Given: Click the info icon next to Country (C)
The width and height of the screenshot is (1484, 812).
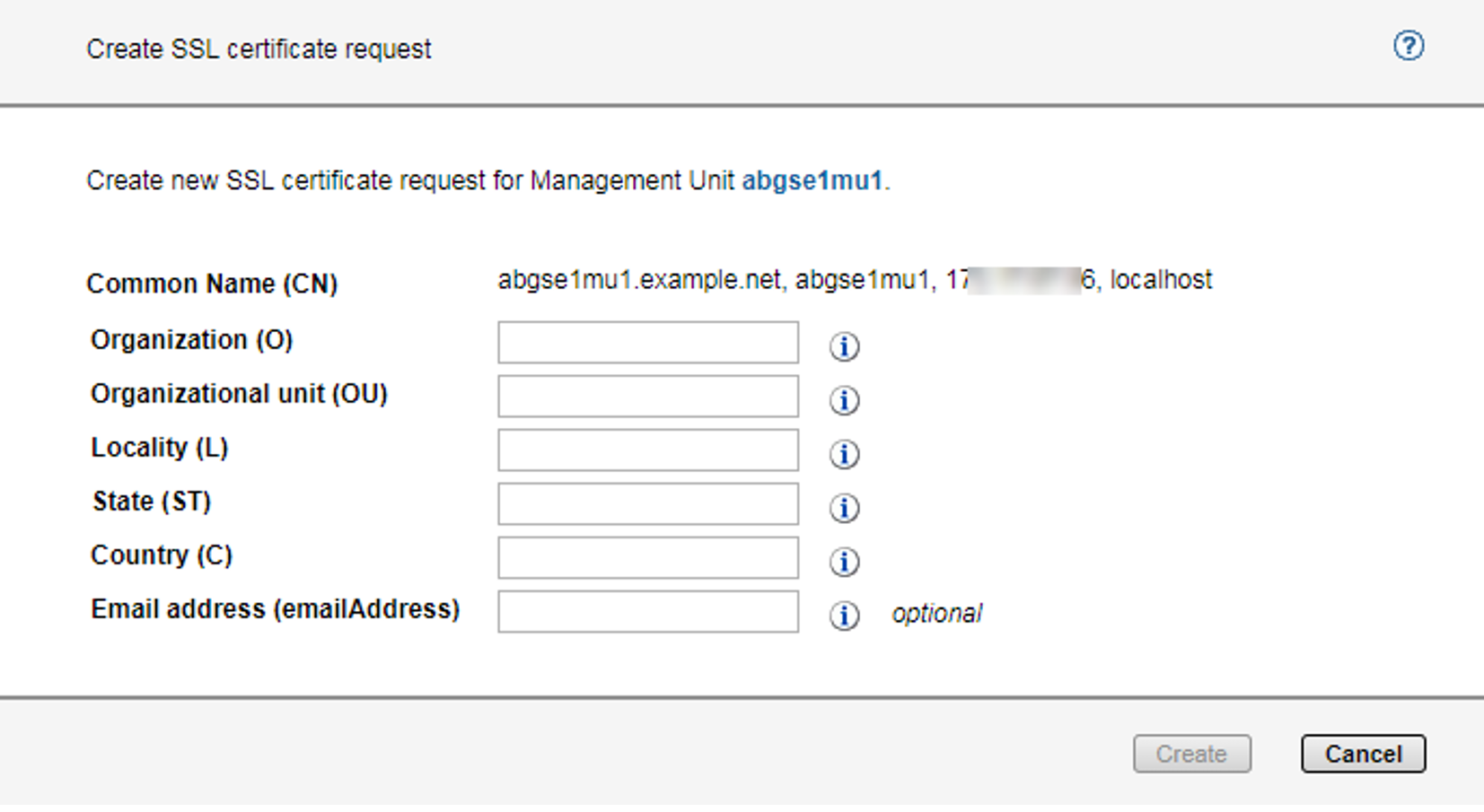Looking at the screenshot, I should pyautogui.click(x=844, y=562).
